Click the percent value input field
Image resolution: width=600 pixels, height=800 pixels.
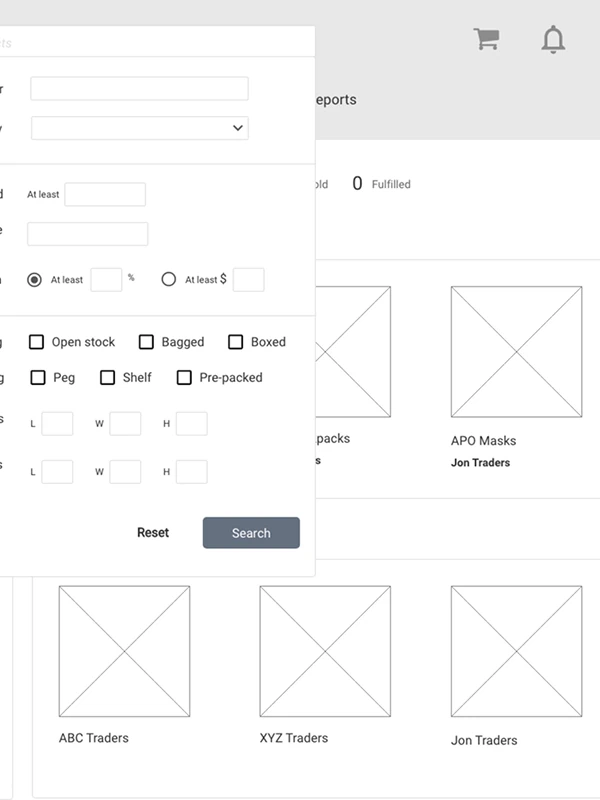tap(106, 280)
